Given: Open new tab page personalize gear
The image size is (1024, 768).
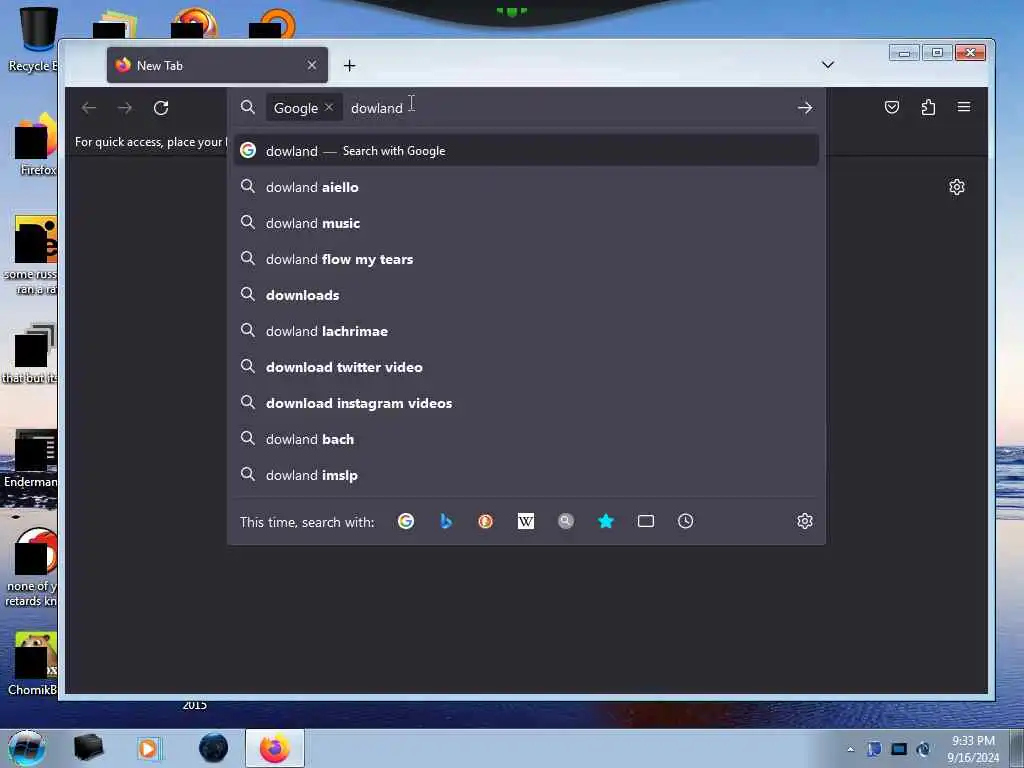Looking at the screenshot, I should tap(957, 187).
